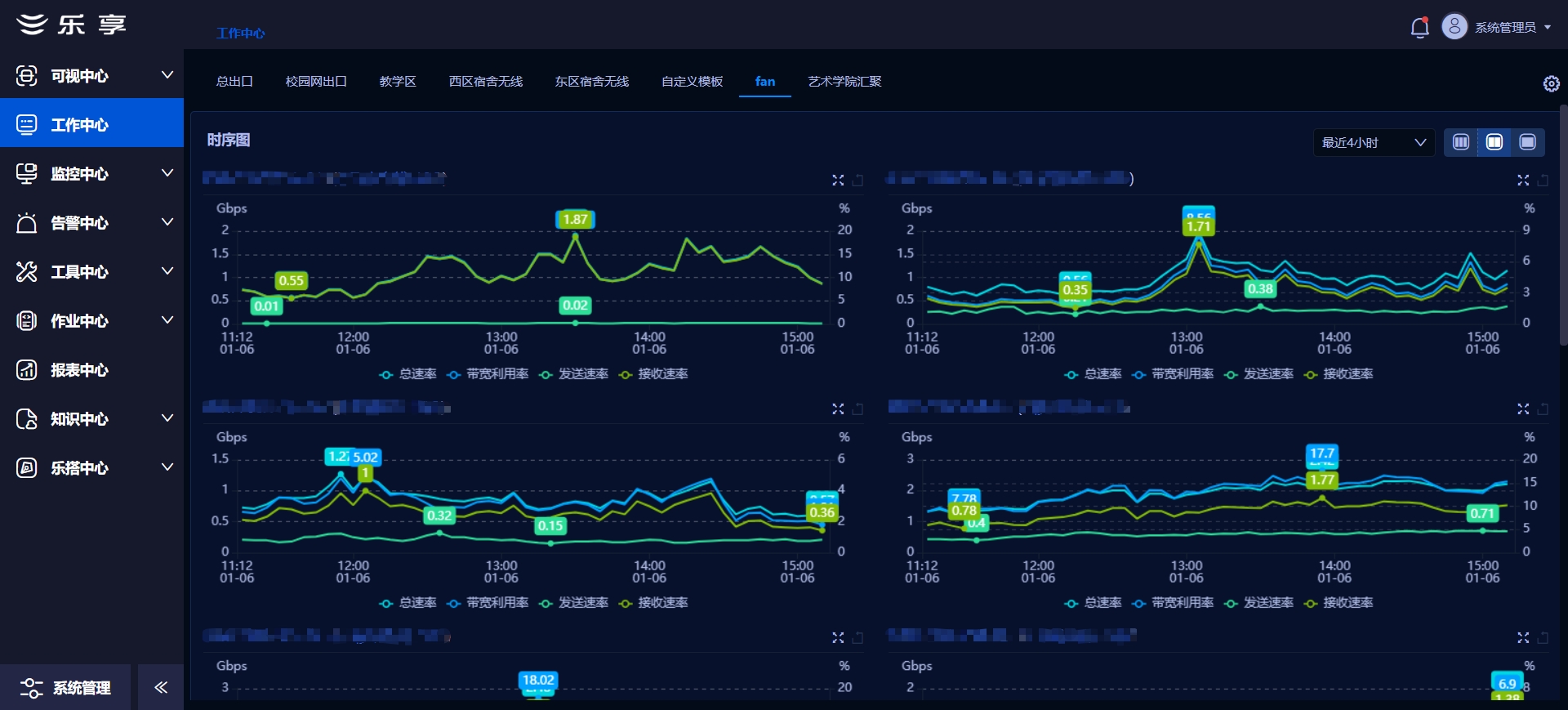Open the notification bell in the header
1568x710 pixels.
point(1419,28)
